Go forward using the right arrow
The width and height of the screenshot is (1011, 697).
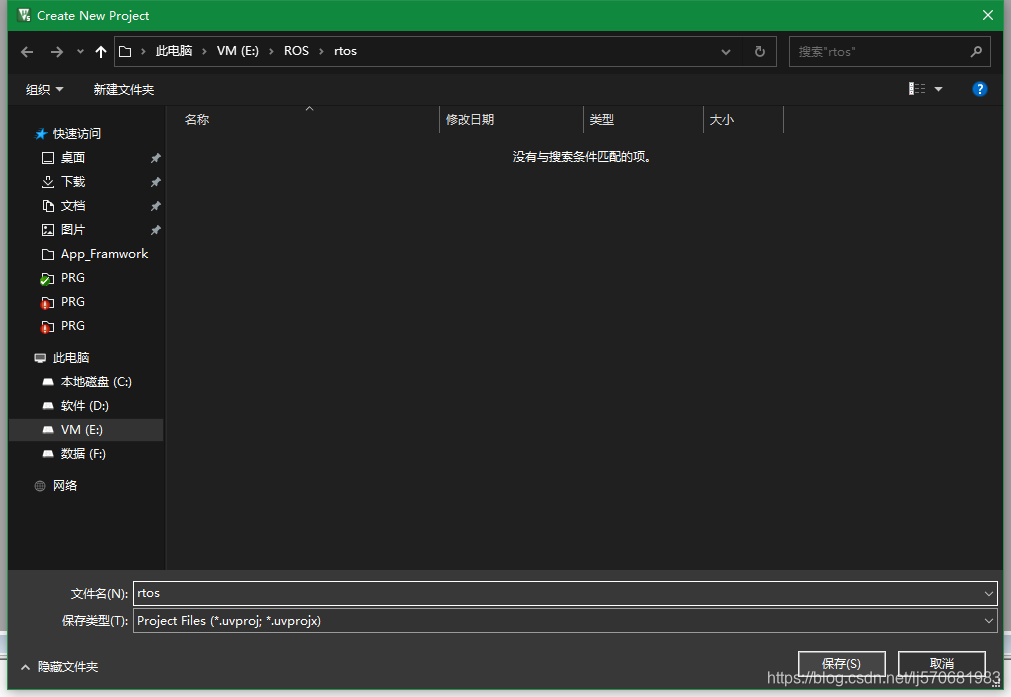click(57, 52)
